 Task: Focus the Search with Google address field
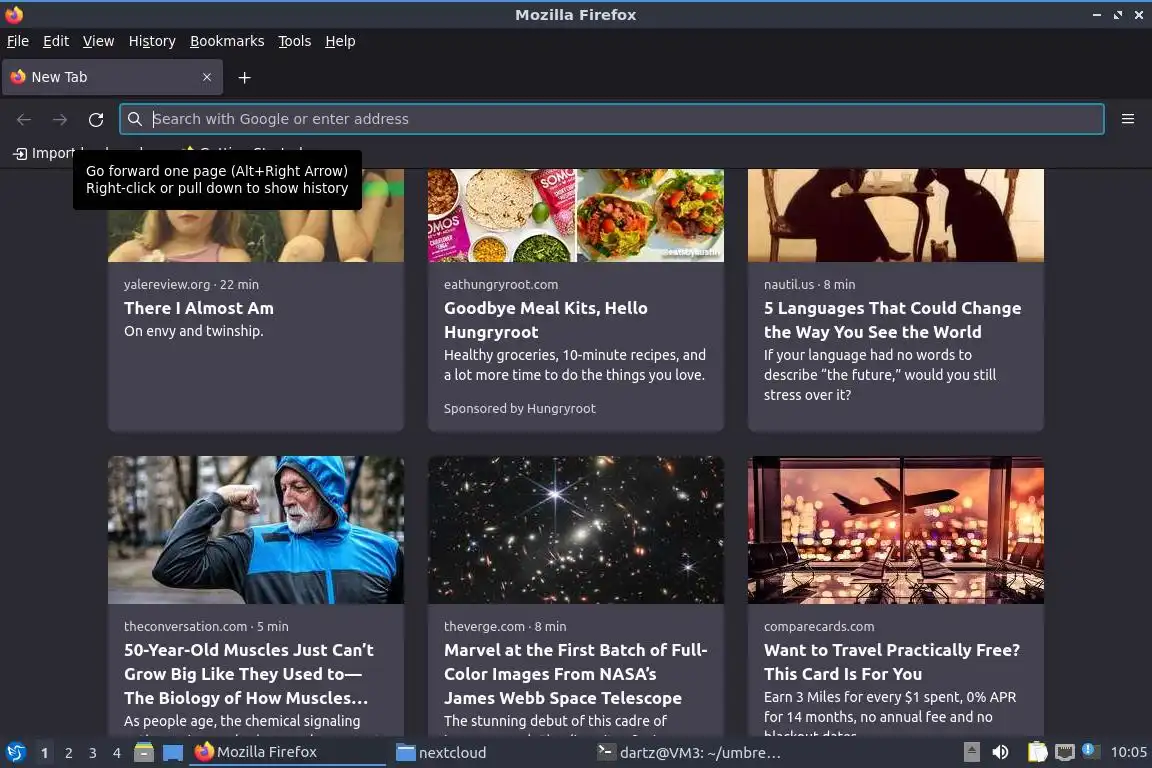pos(611,119)
